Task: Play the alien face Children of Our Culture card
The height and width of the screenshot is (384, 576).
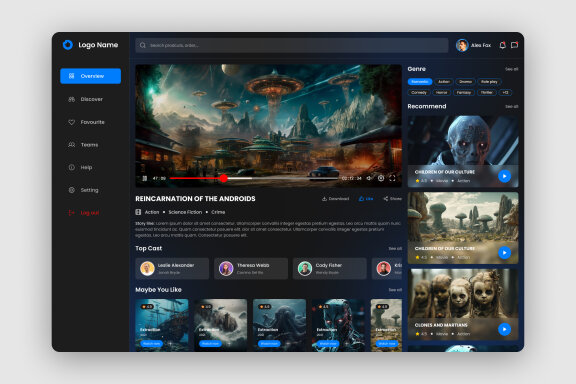Action: 504,176
